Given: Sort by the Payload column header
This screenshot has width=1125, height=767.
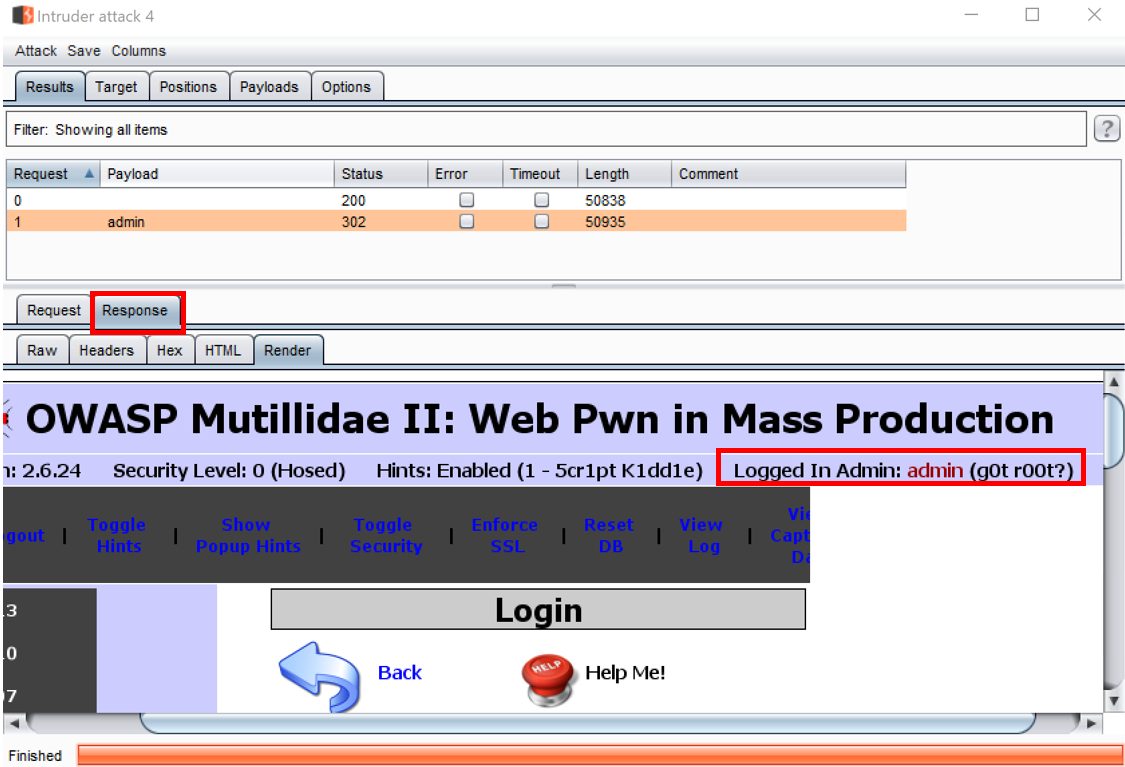Looking at the screenshot, I should coord(217,174).
